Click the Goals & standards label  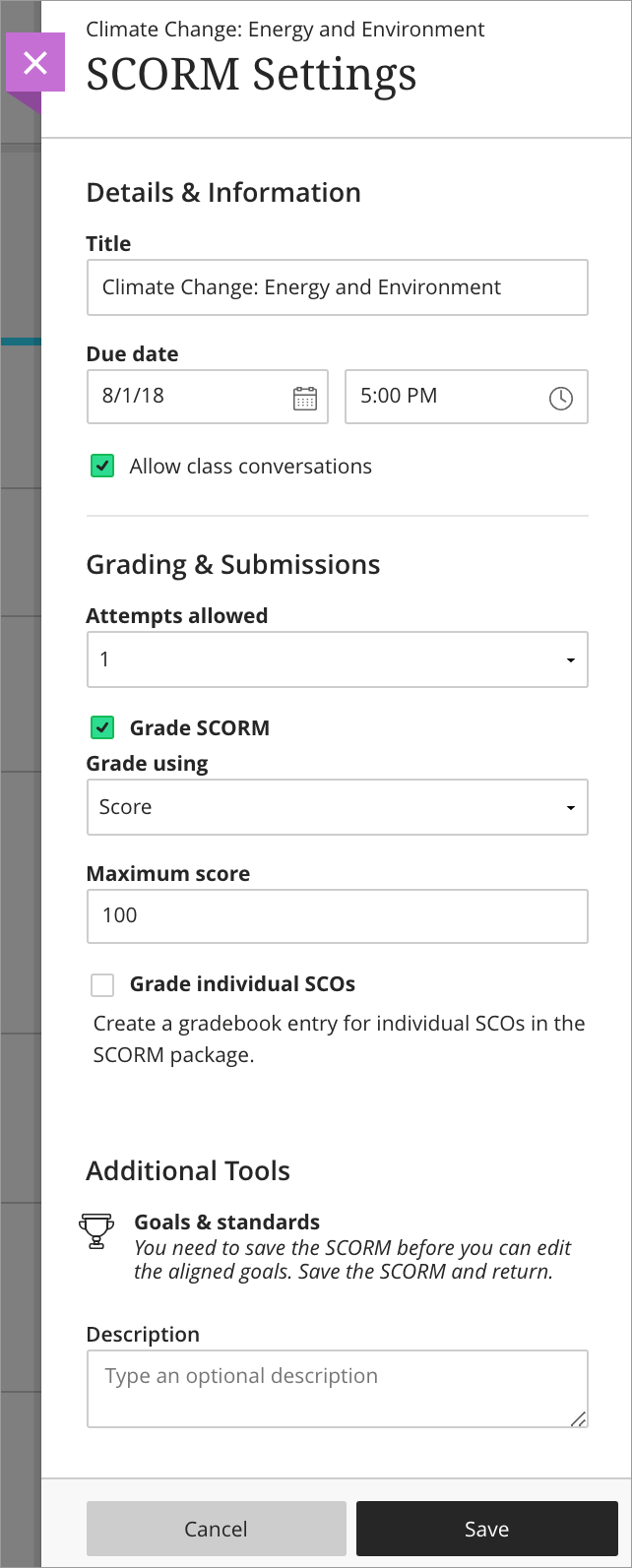[x=226, y=1223]
